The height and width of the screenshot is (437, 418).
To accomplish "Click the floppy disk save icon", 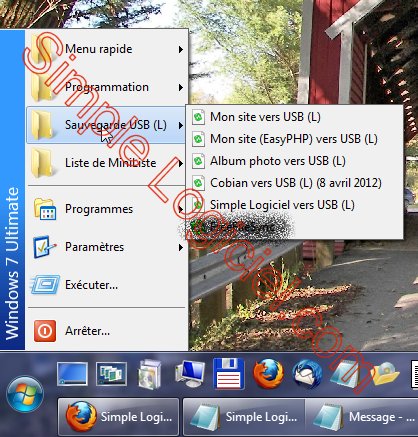I will (229, 373).
